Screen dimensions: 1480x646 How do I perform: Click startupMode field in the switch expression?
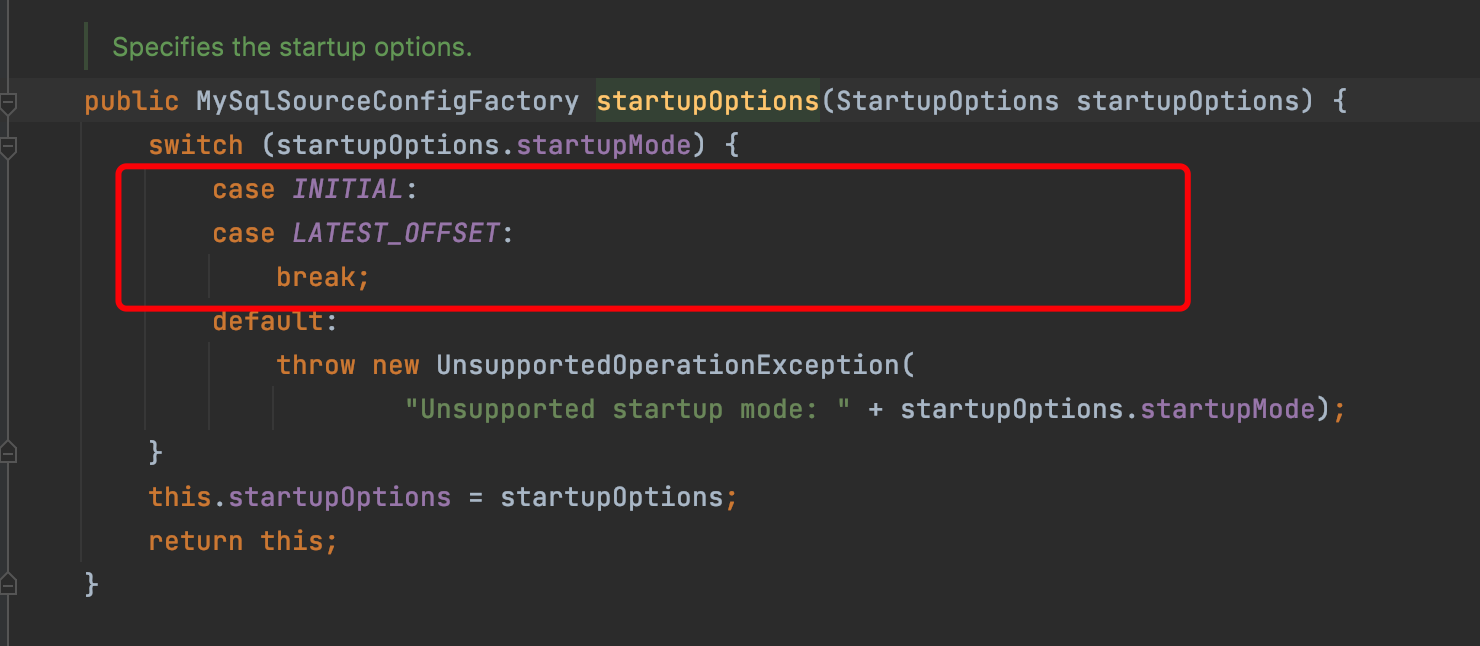tap(603, 145)
